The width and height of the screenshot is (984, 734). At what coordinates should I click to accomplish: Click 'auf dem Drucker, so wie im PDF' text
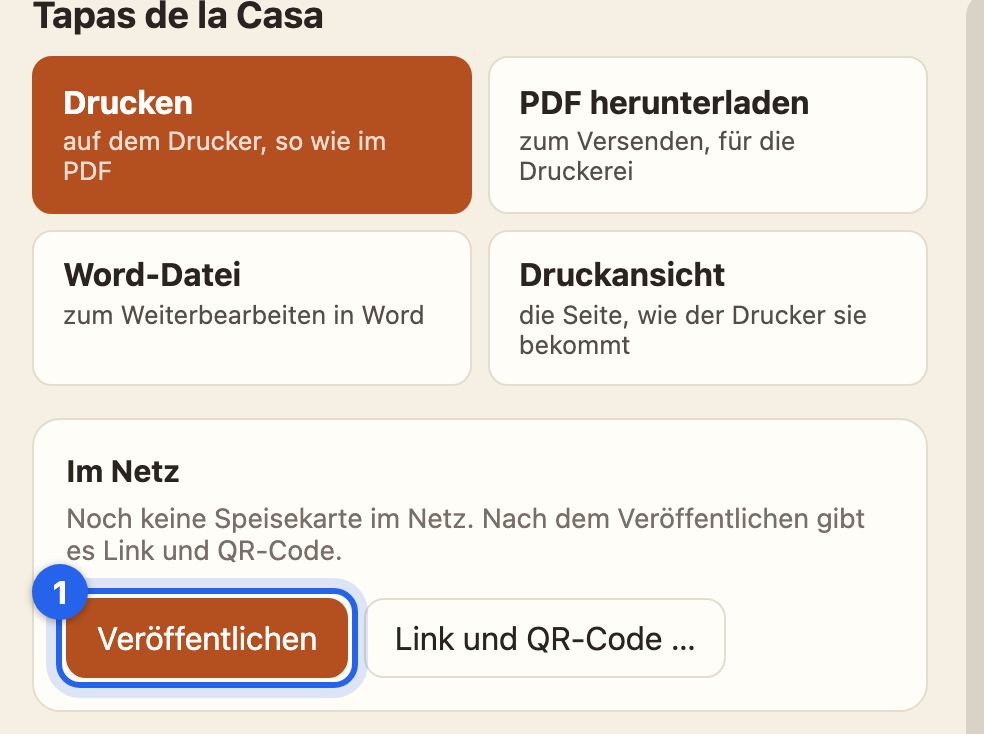click(225, 156)
